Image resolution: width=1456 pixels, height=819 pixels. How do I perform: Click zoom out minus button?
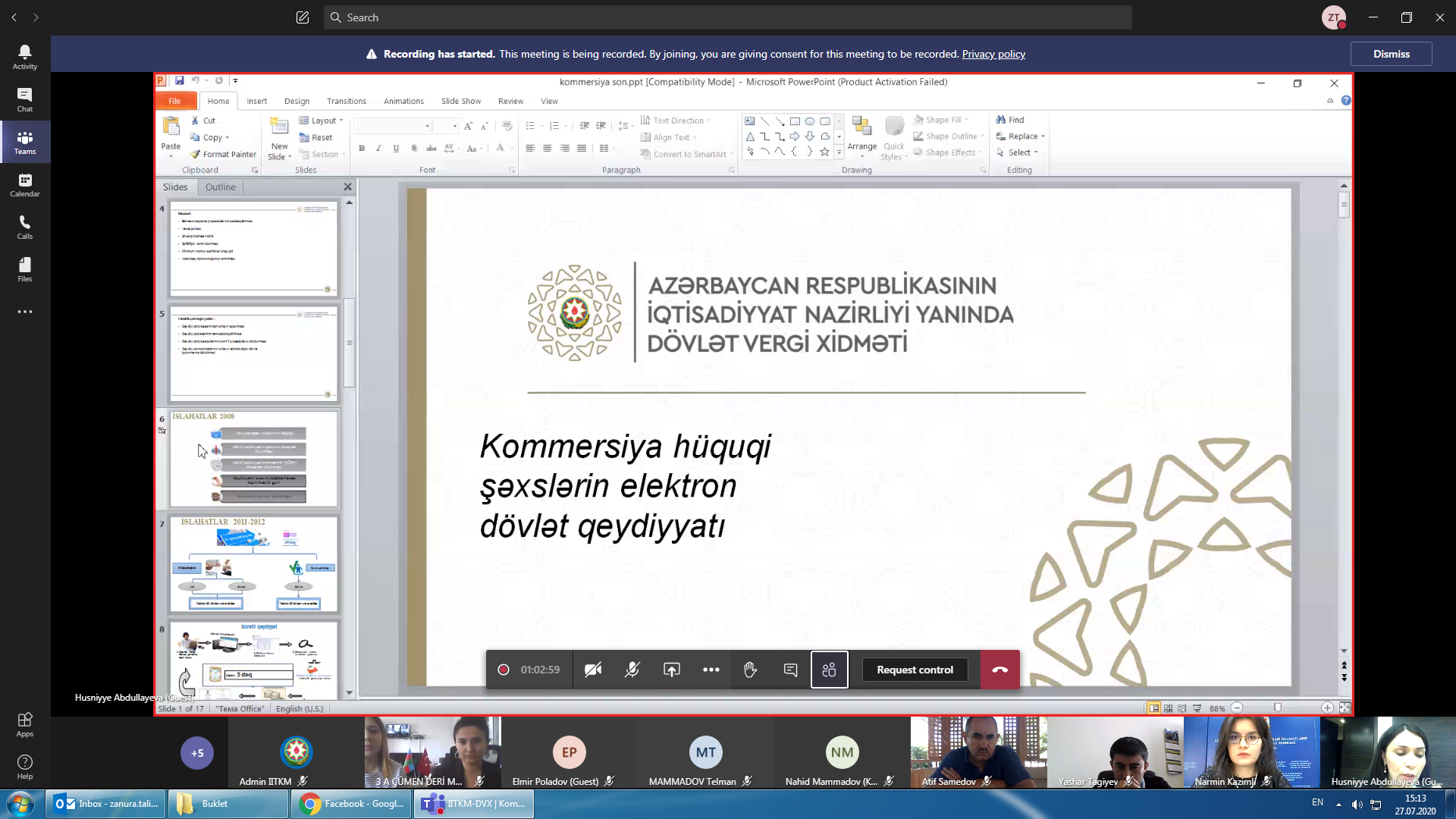coord(1237,708)
